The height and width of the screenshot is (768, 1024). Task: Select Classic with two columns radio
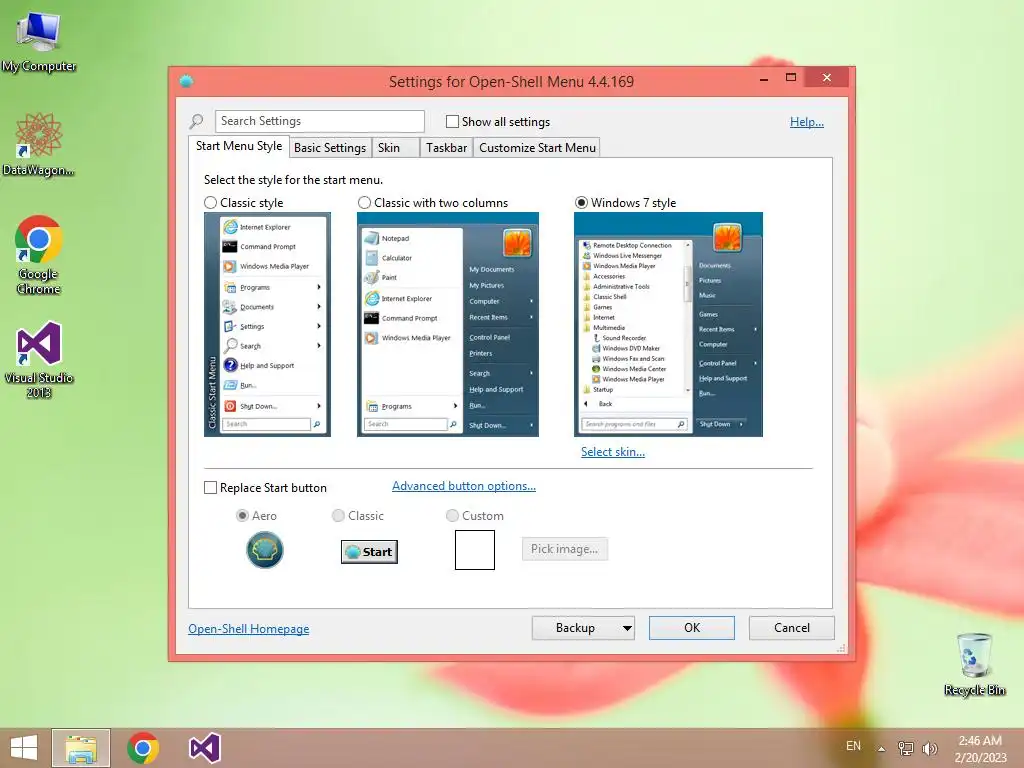(x=364, y=203)
